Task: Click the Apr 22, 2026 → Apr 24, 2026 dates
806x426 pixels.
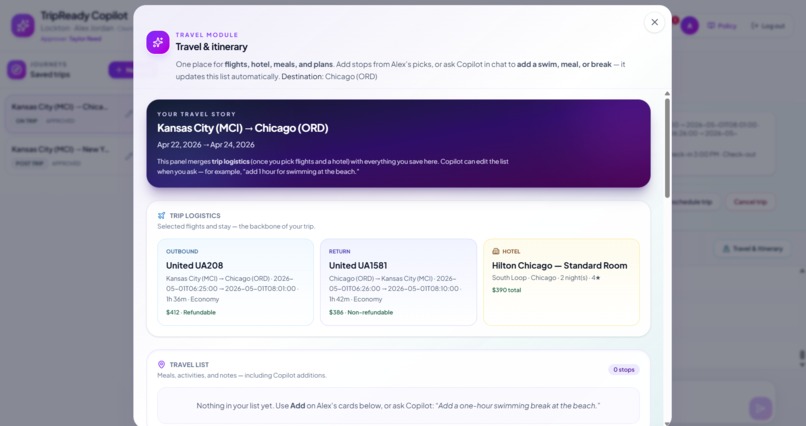Action: pos(206,145)
